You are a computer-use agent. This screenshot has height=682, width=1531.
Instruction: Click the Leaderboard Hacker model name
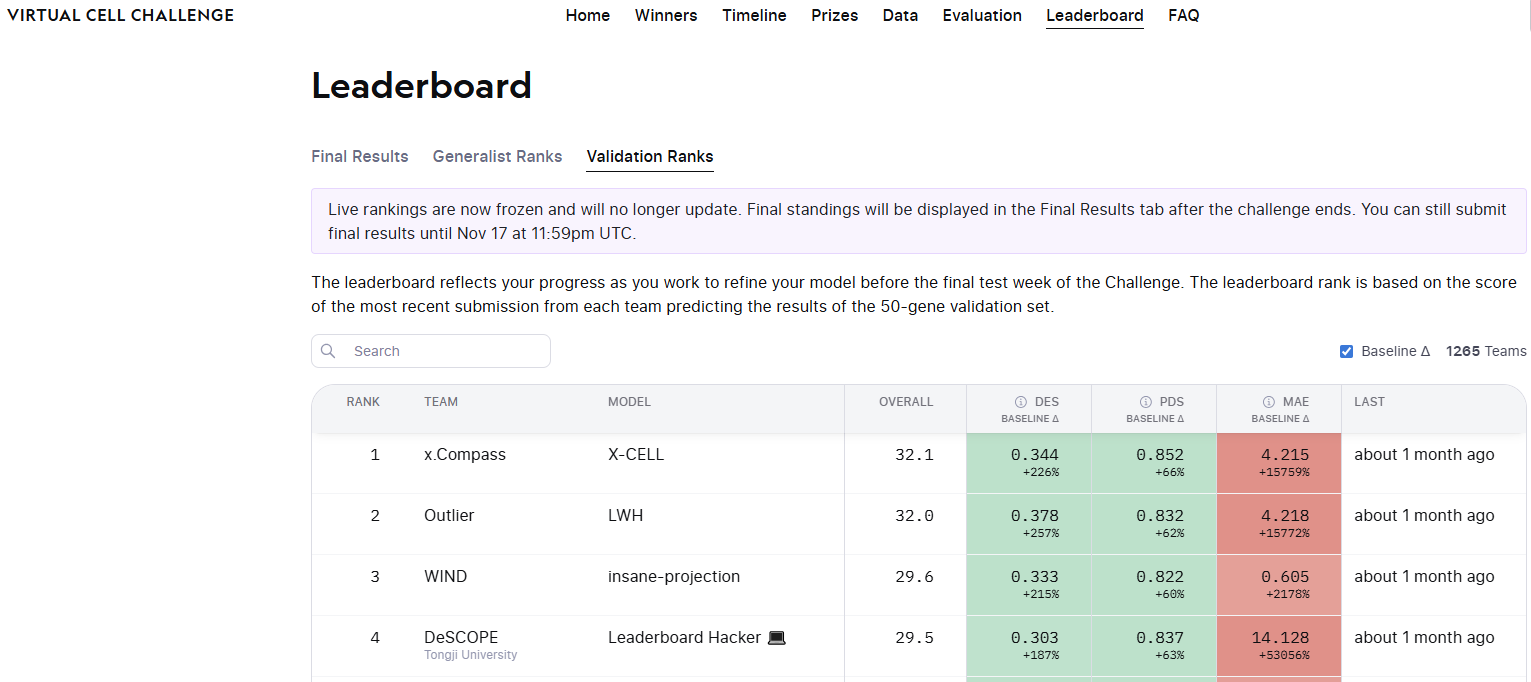(684, 638)
